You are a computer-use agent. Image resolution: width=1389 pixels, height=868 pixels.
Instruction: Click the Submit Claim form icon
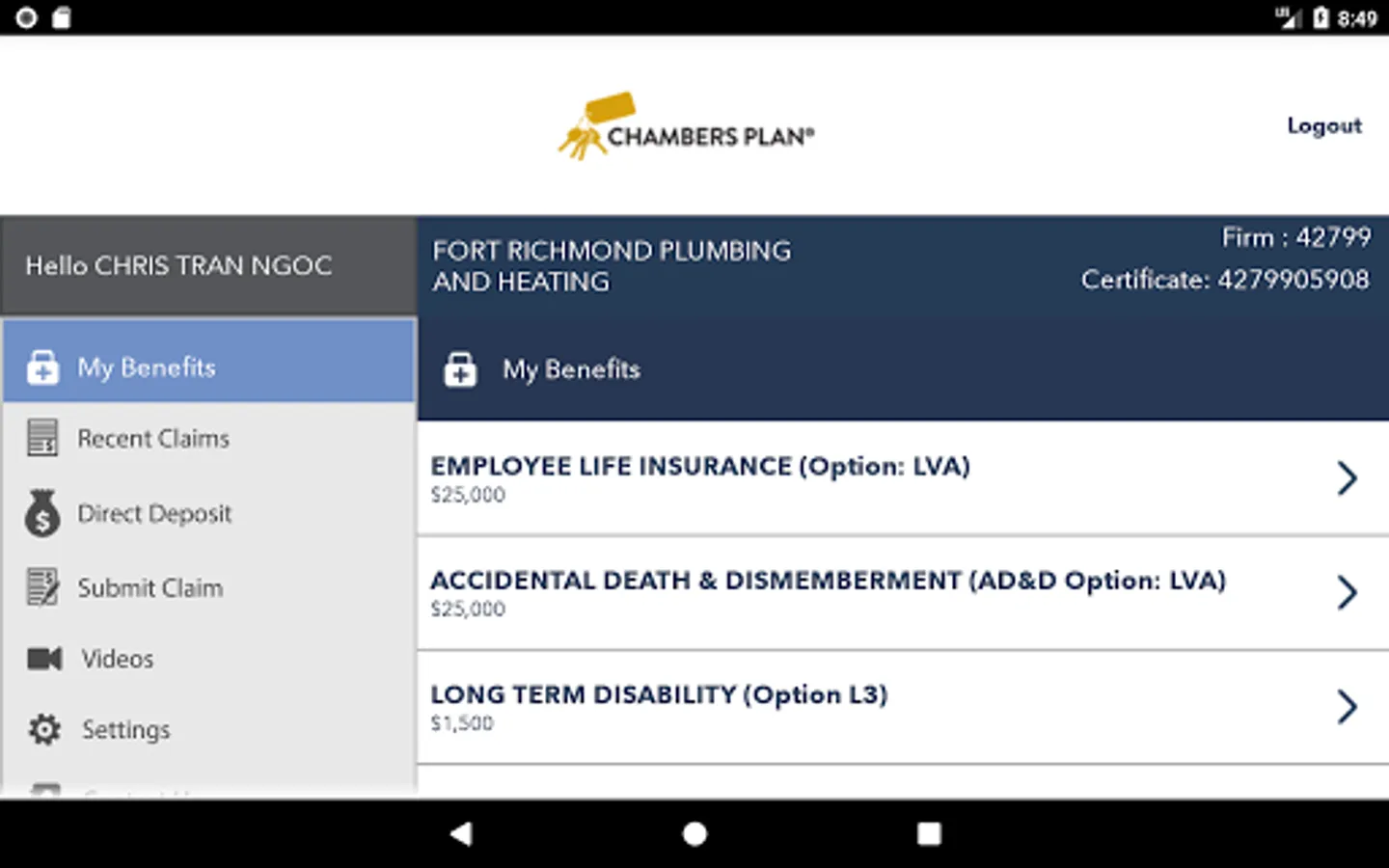(x=42, y=587)
